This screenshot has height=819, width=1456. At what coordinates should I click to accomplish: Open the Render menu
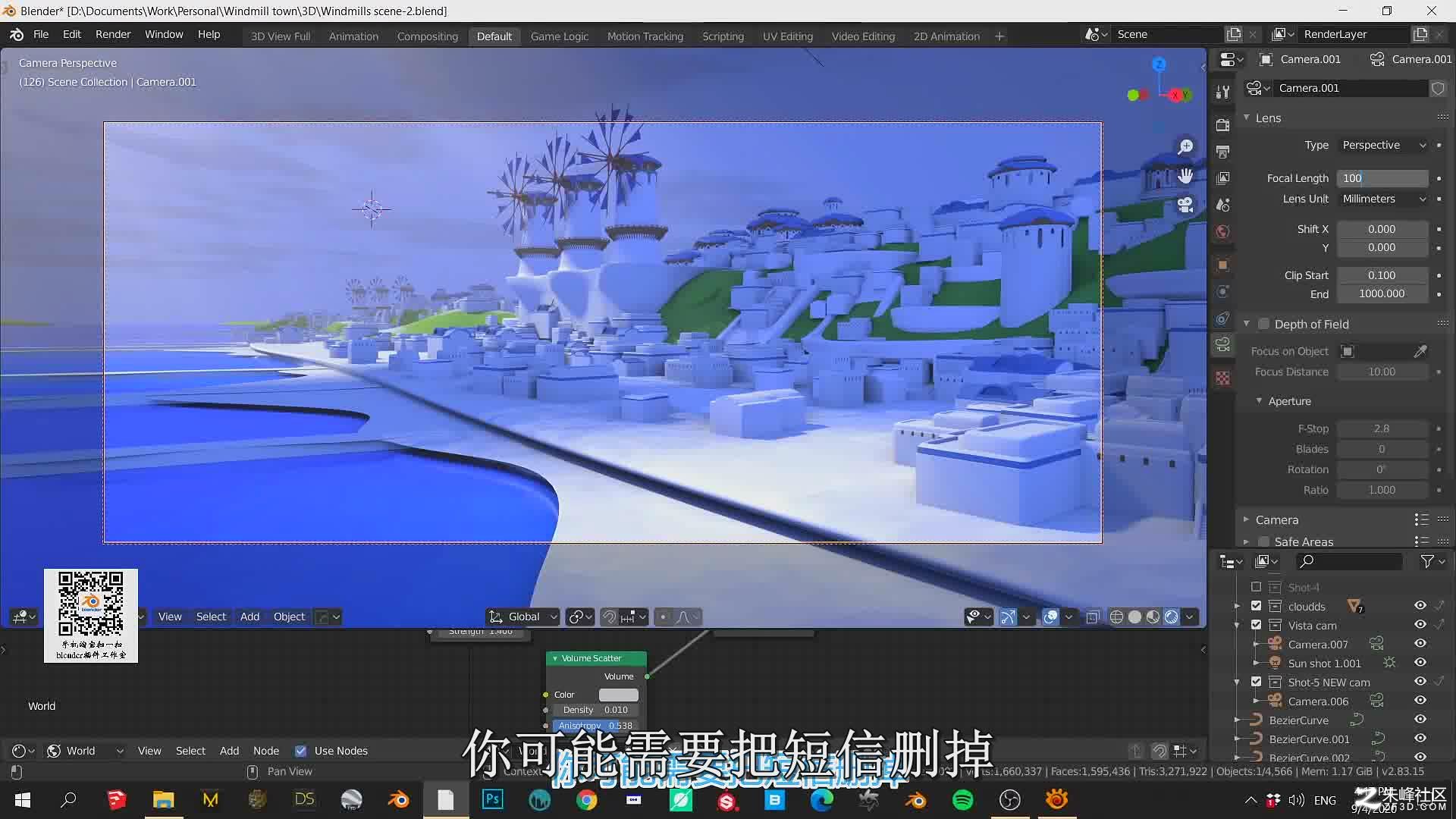[113, 35]
